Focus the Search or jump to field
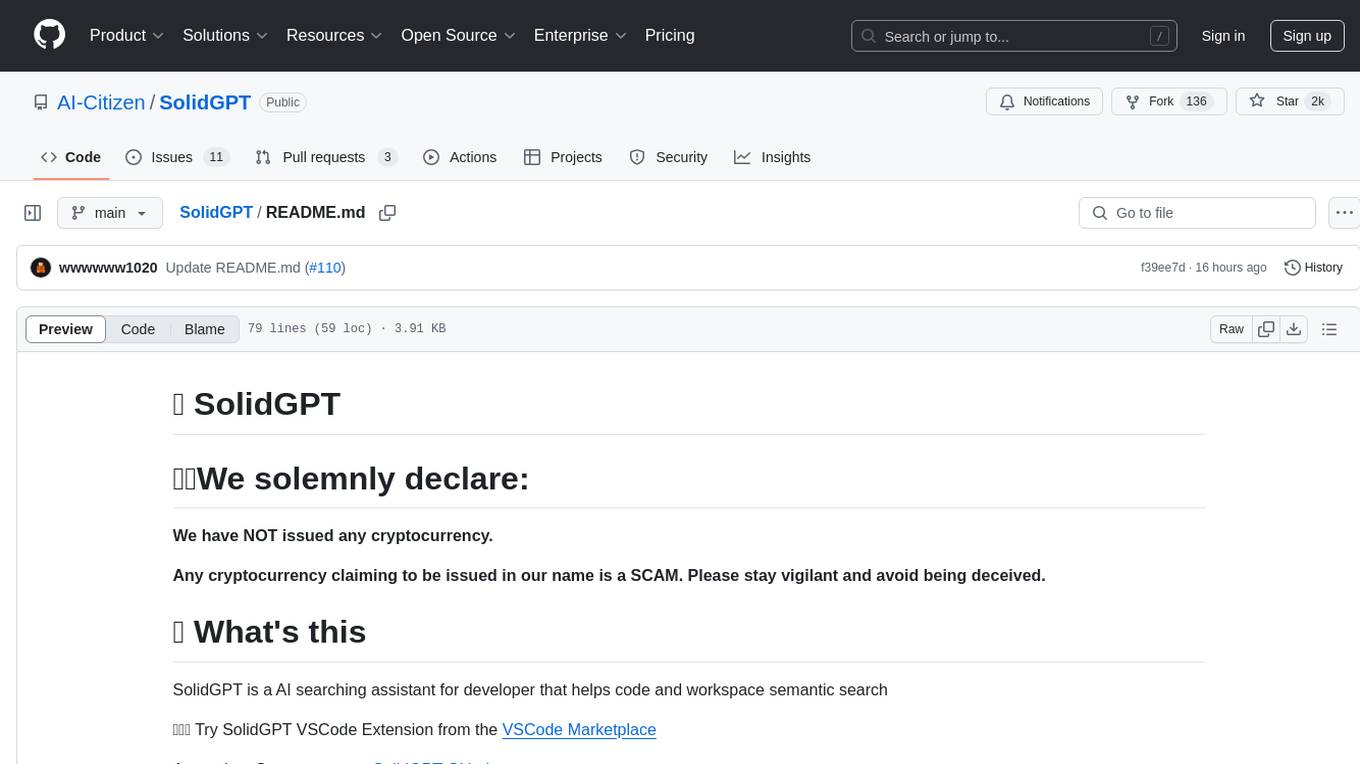Viewport: 1360px width, 764px height. (x=1014, y=36)
